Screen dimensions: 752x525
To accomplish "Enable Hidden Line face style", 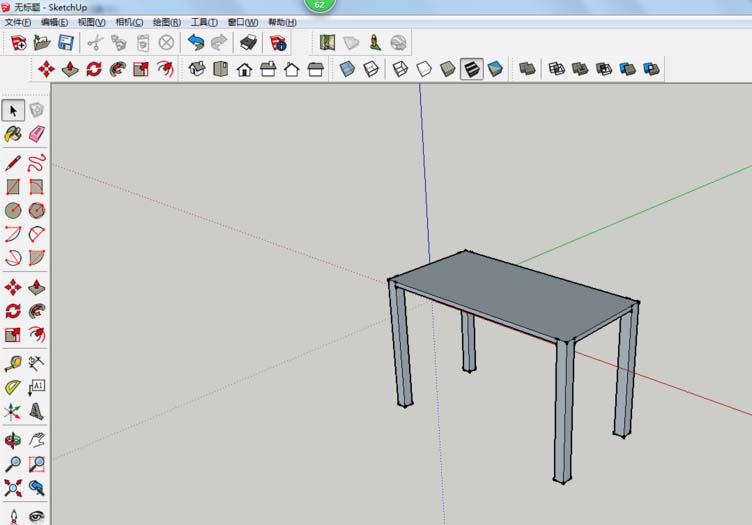I will click(424, 69).
